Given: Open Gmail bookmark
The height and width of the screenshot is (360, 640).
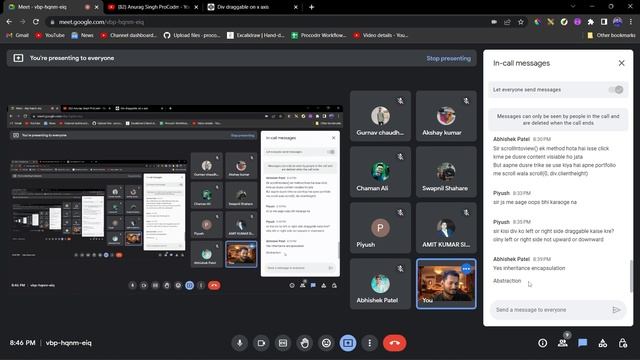Looking at the screenshot, I should [x=18, y=36].
